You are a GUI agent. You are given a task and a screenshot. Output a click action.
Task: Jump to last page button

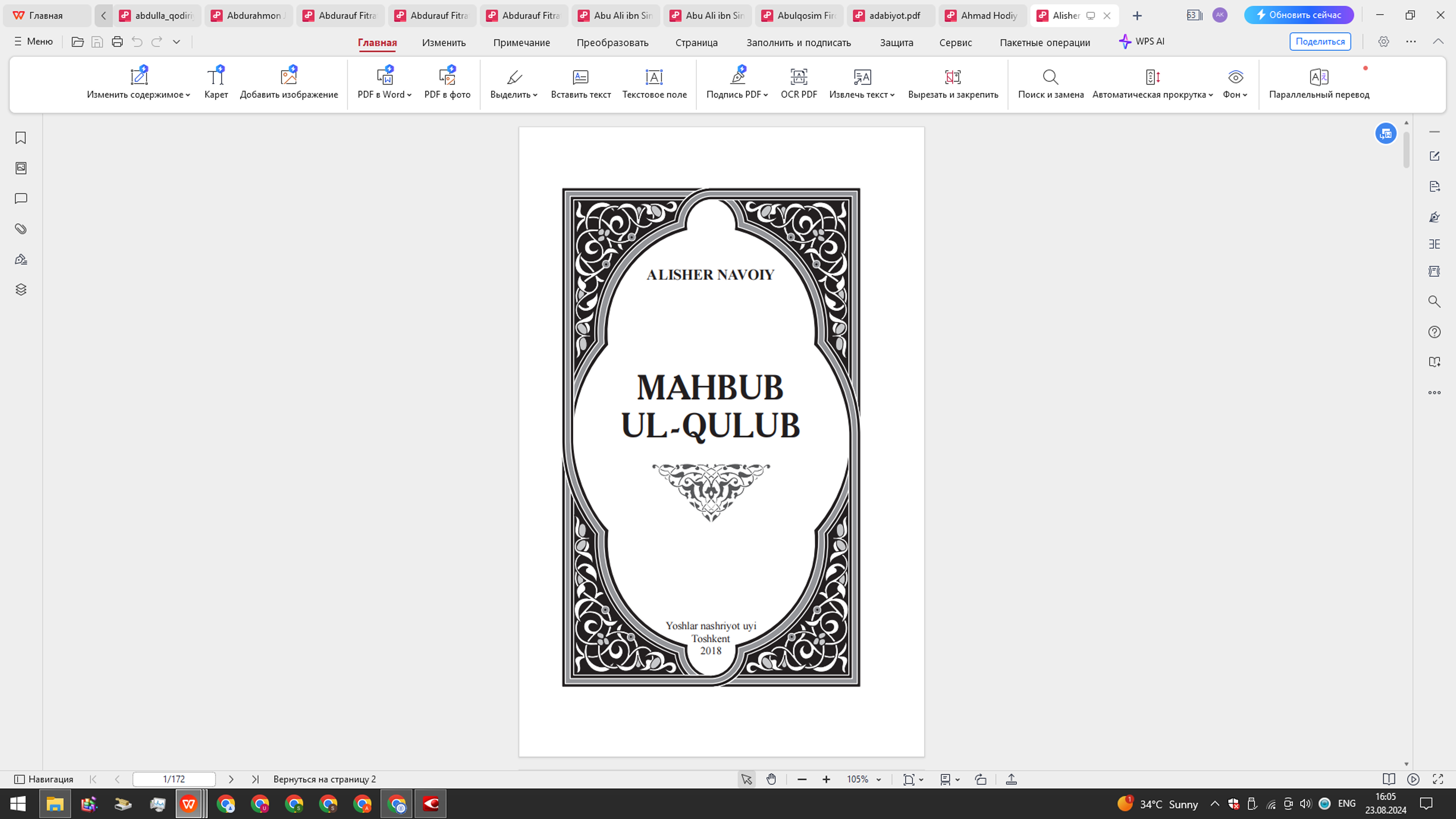[256, 780]
